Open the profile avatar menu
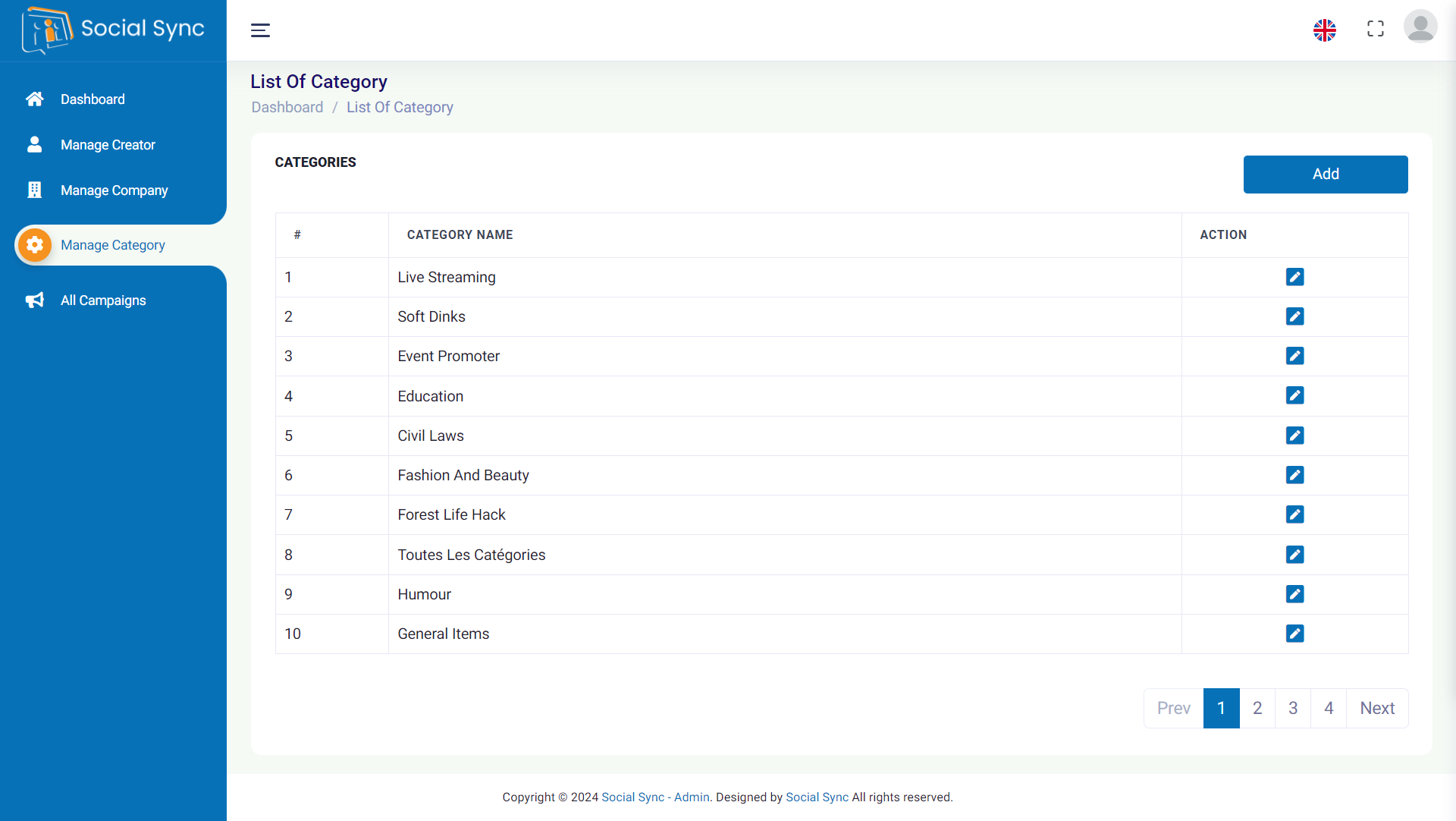Image resolution: width=1456 pixels, height=821 pixels. coord(1420,27)
